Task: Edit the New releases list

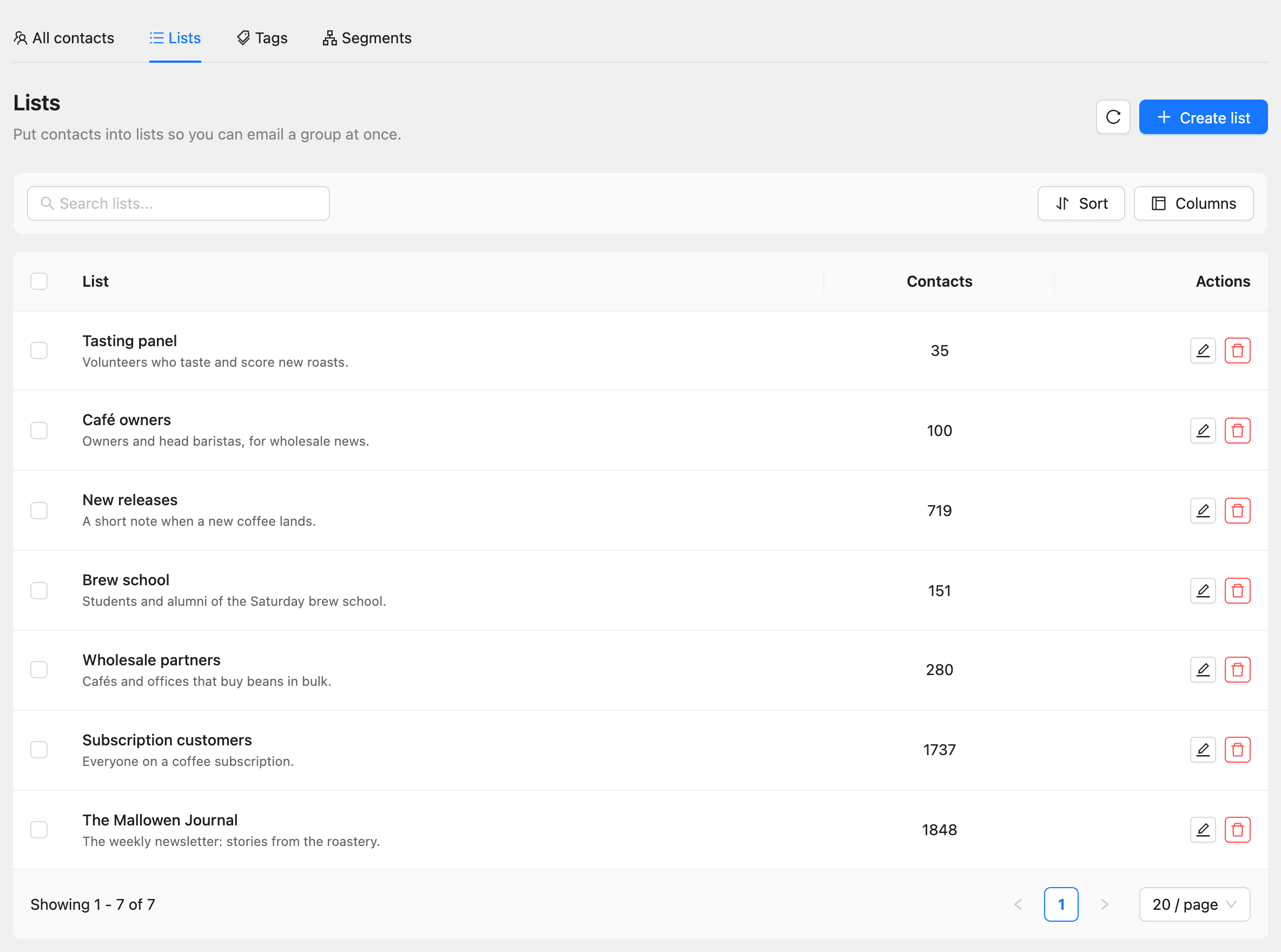Action: 1203,511
